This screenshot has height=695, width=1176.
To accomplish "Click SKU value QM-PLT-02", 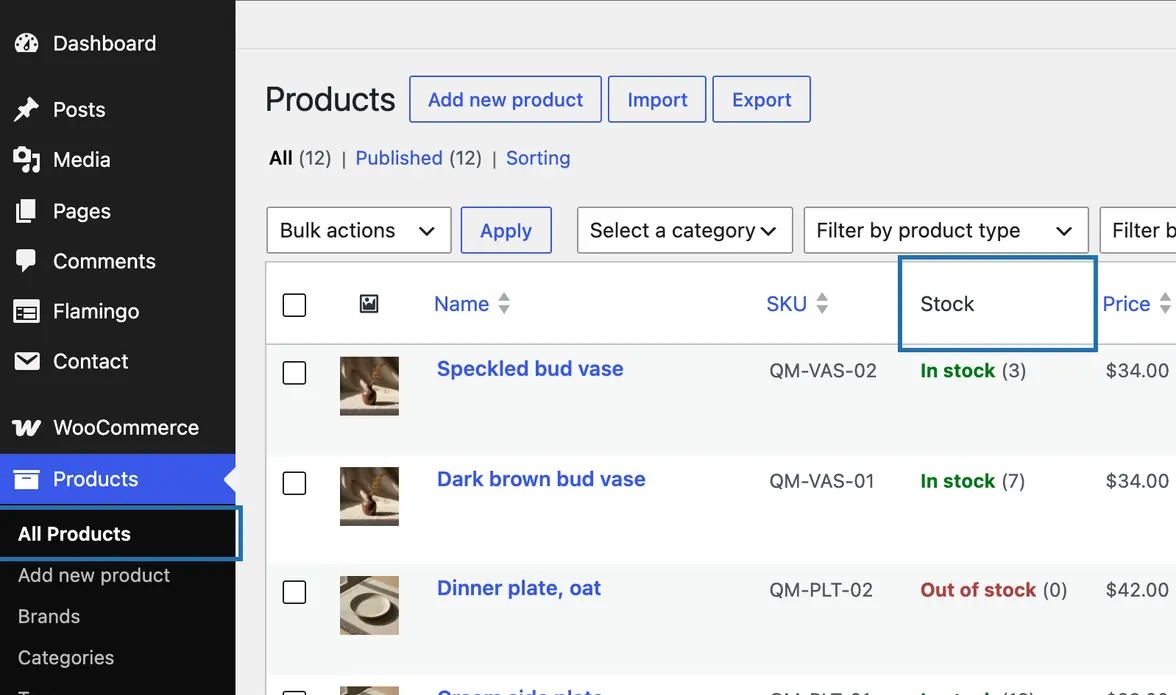I will click(x=821, y=590).
